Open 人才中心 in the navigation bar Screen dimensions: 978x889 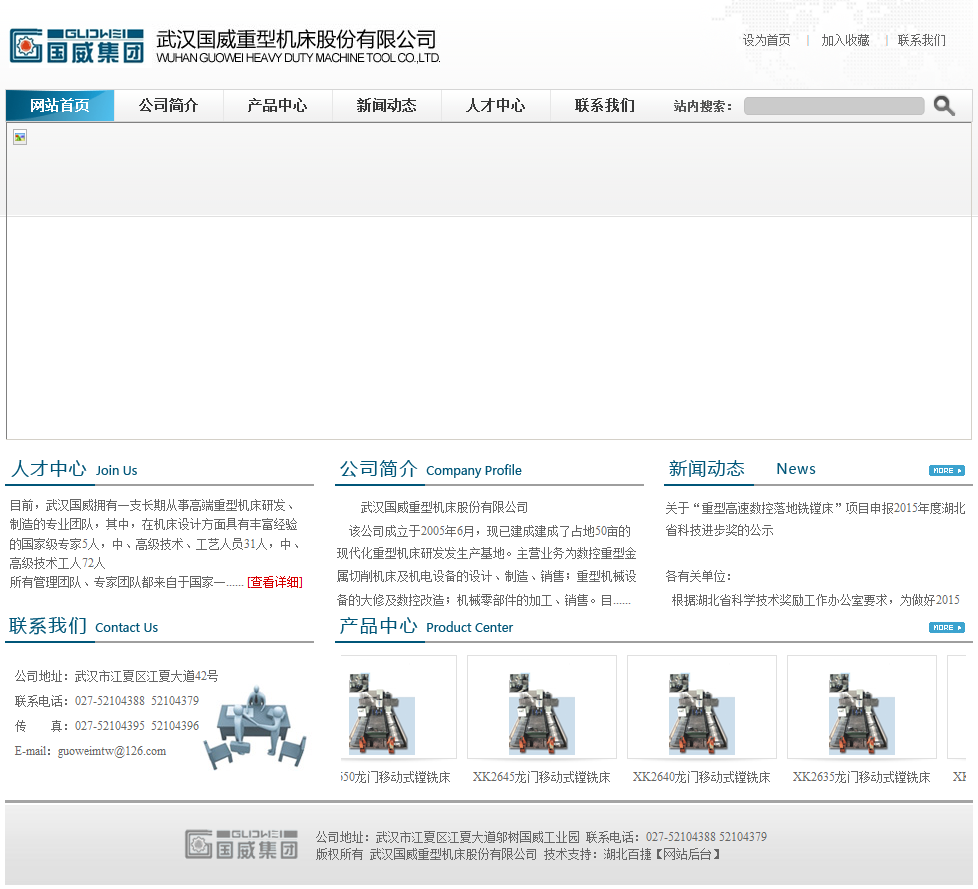495,106
